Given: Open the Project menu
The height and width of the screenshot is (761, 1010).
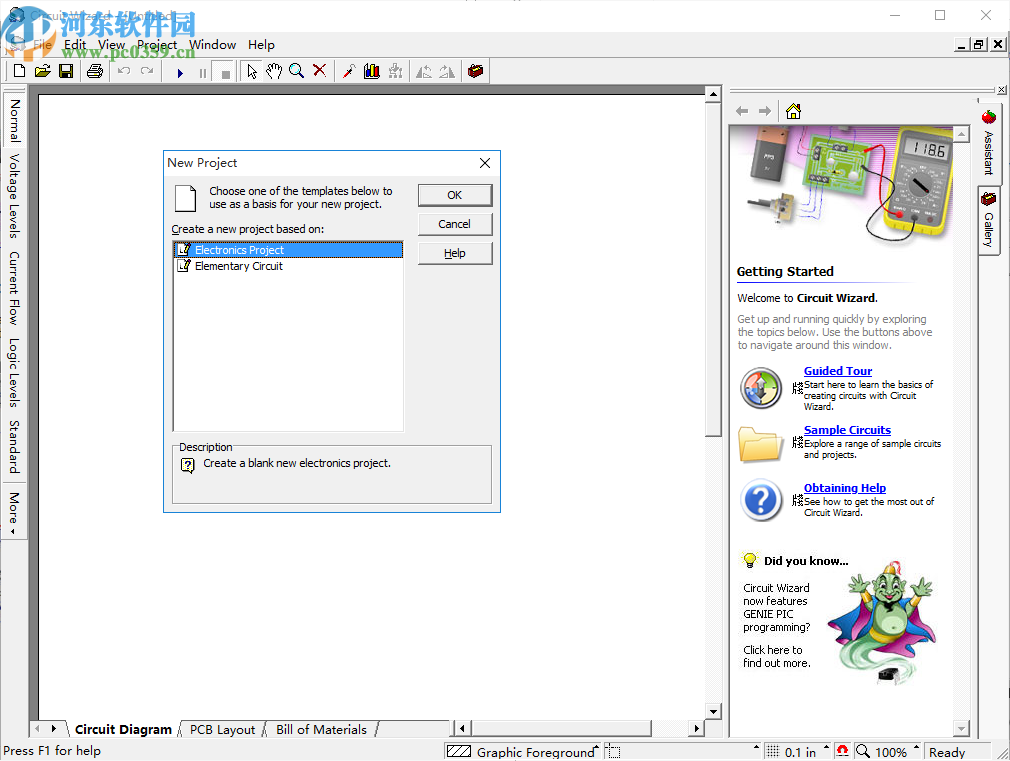Looking at the screenshot, I should (x=157, y=44).
